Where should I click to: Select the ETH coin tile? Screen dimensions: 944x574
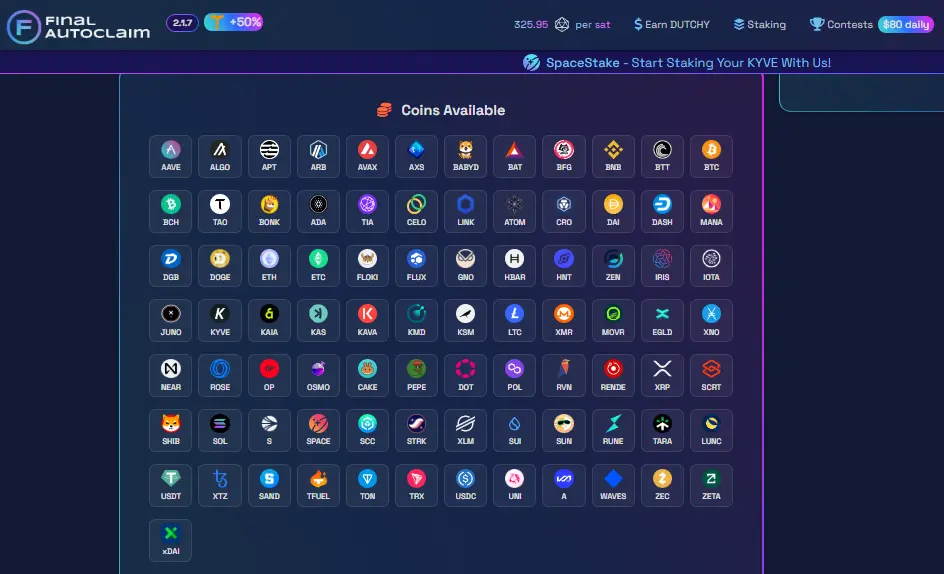click(x=269, y=266)
